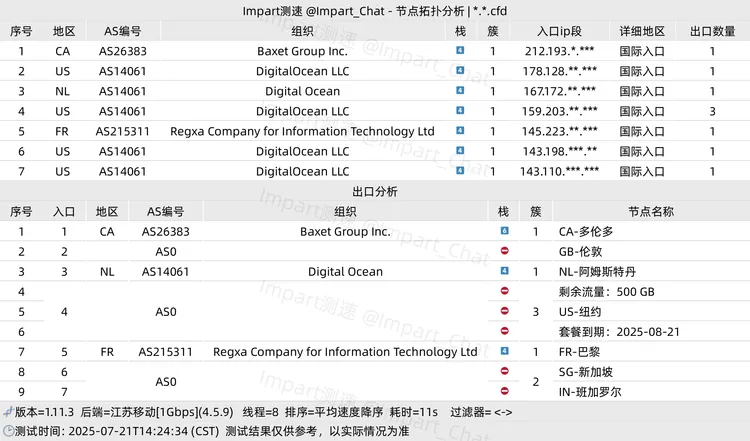Click the 入口ip段 column header
The width and height of the screenshot is (750, 441).
coord(559,31)
